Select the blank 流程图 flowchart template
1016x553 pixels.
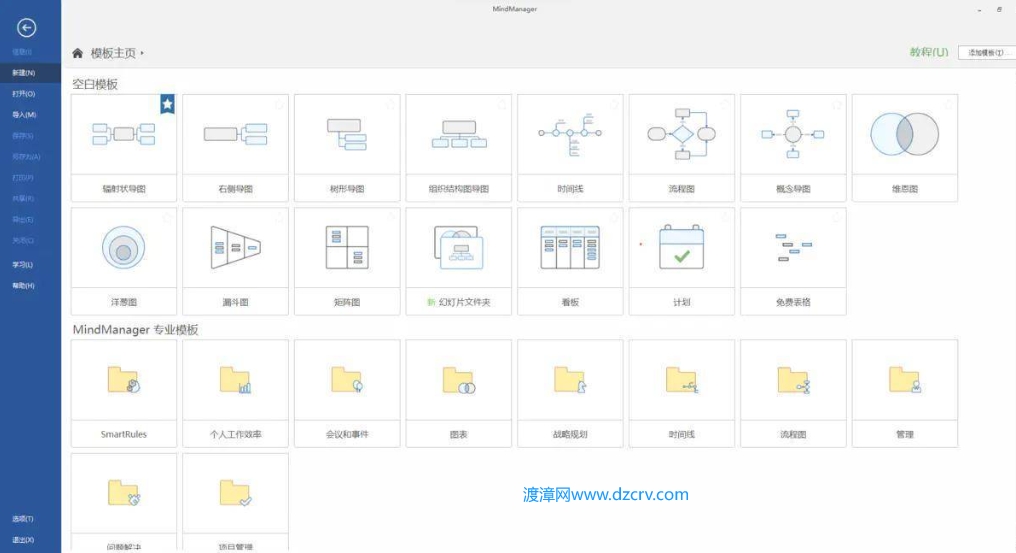682,148
